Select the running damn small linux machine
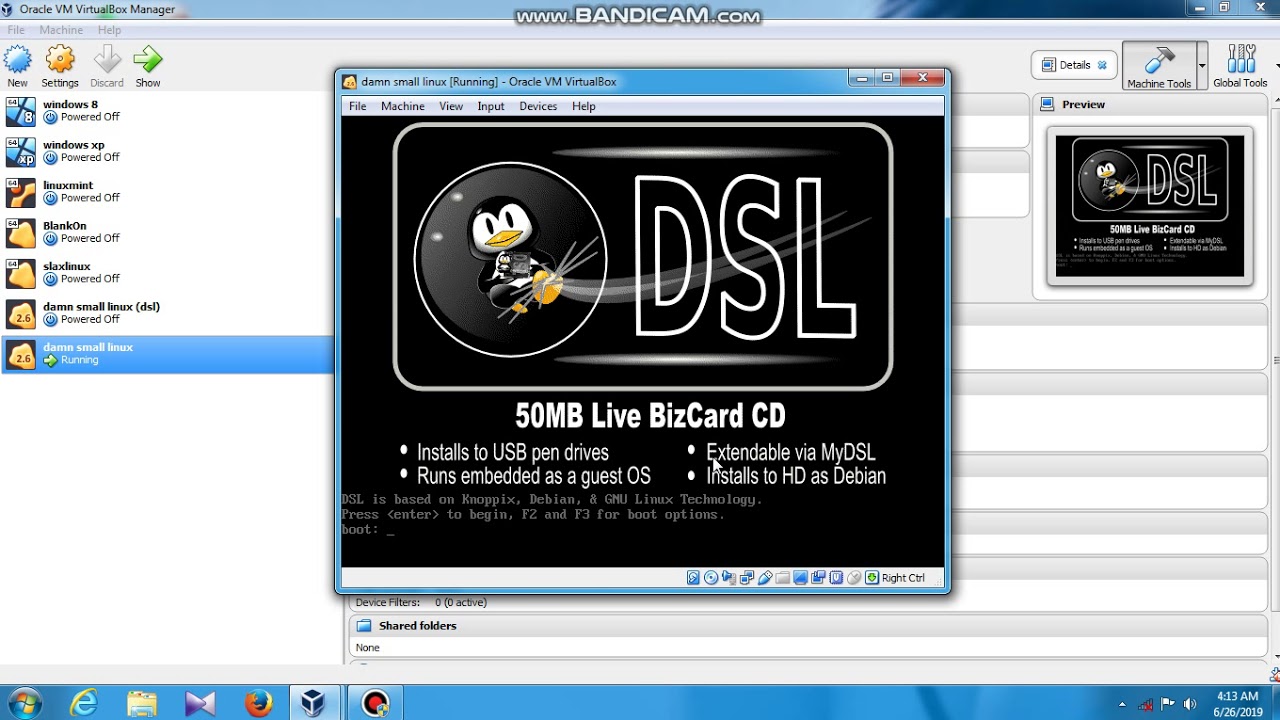 click(168, 354)
